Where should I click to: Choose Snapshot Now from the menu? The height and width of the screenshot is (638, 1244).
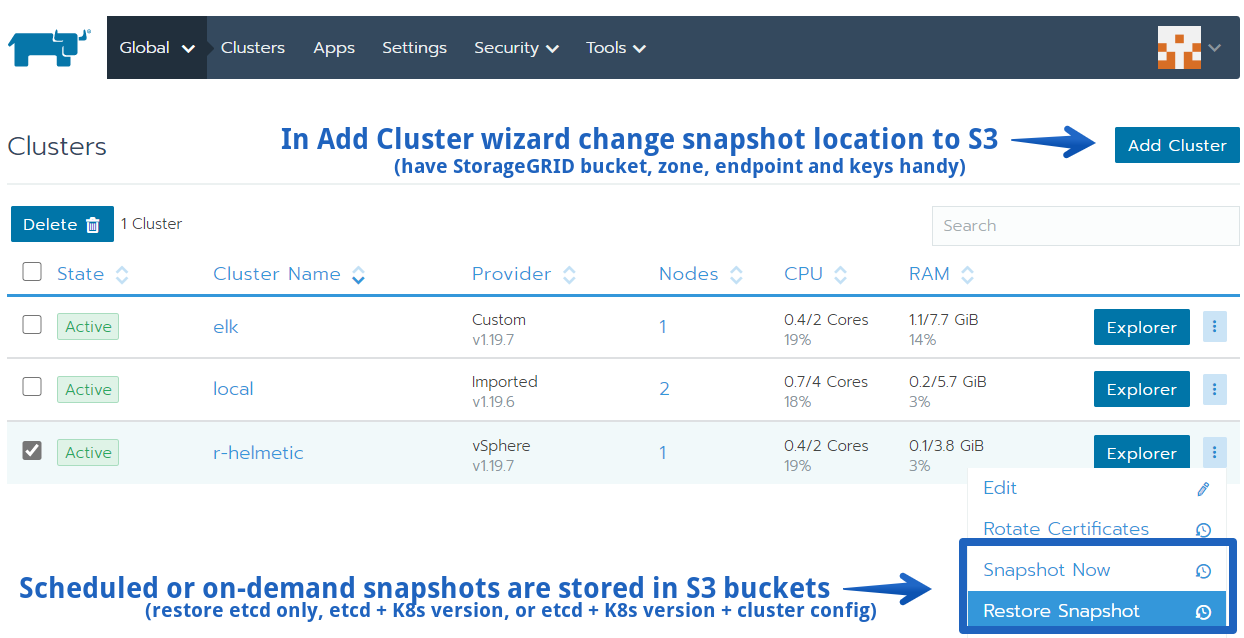[1097, 570]
